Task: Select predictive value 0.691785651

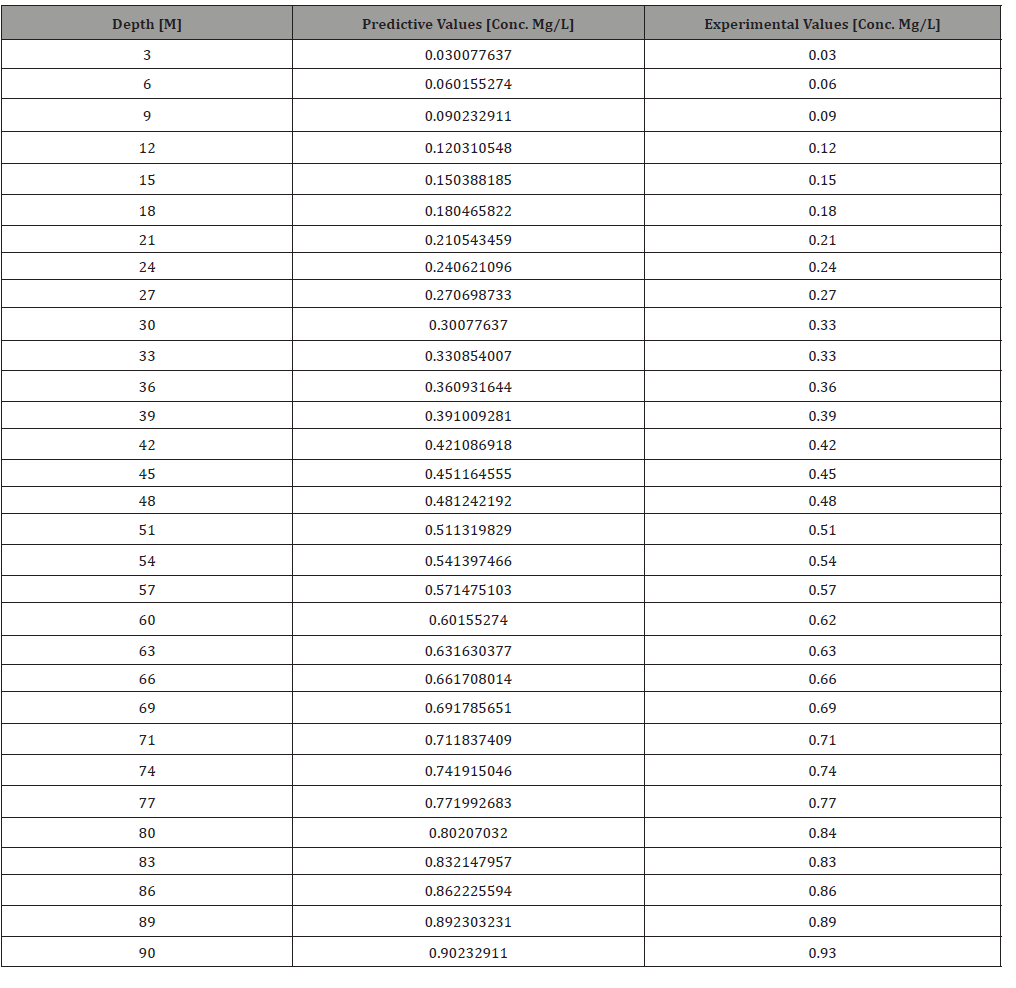Action: click(468, 708)
